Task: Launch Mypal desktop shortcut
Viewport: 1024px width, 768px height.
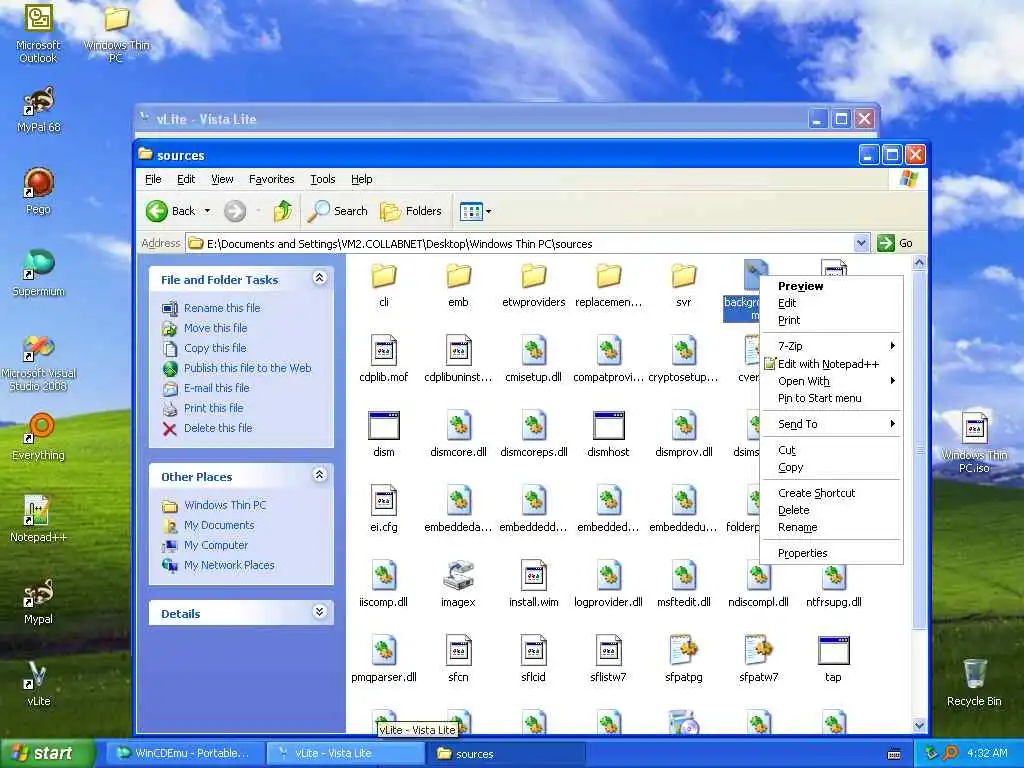Action: (x=38, y=601)
